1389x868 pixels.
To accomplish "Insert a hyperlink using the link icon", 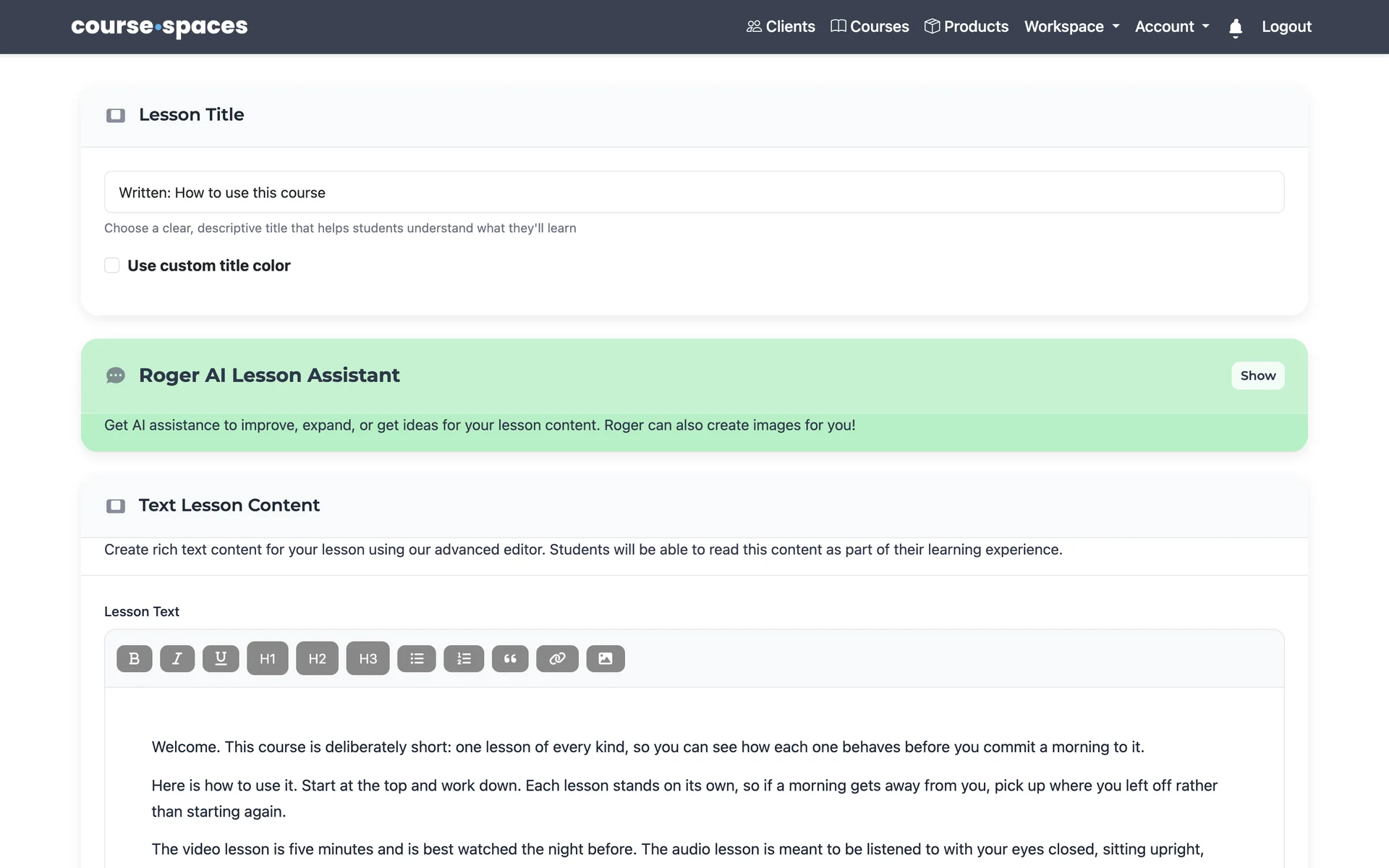I will 557,658.
